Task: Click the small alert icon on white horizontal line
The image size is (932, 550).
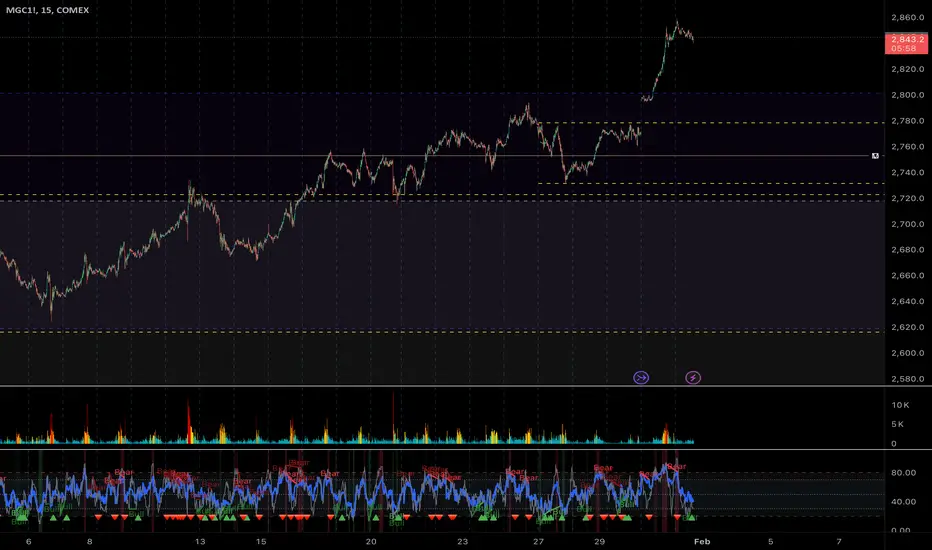Action: coord(875,156)
